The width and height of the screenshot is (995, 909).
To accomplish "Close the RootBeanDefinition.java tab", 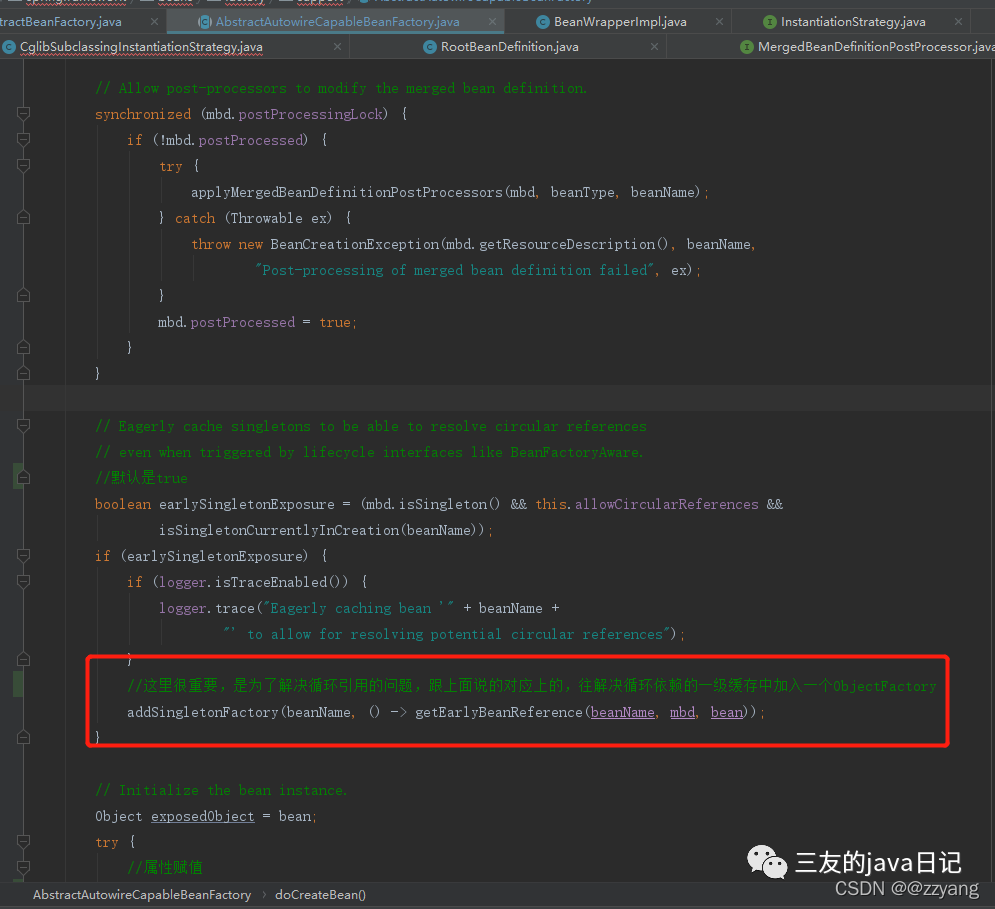I will tap(654, 46).
